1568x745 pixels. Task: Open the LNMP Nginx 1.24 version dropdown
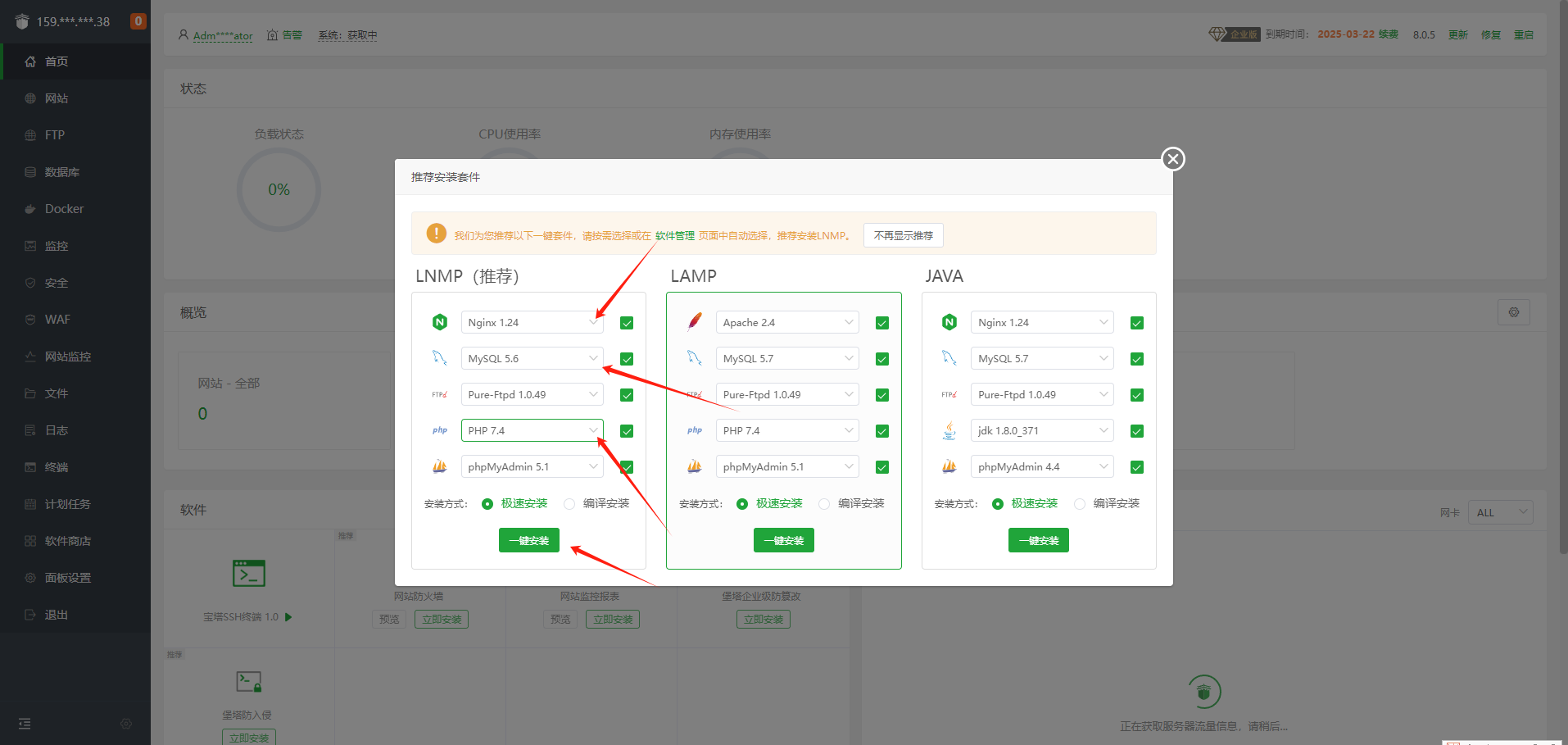(532, 322)
